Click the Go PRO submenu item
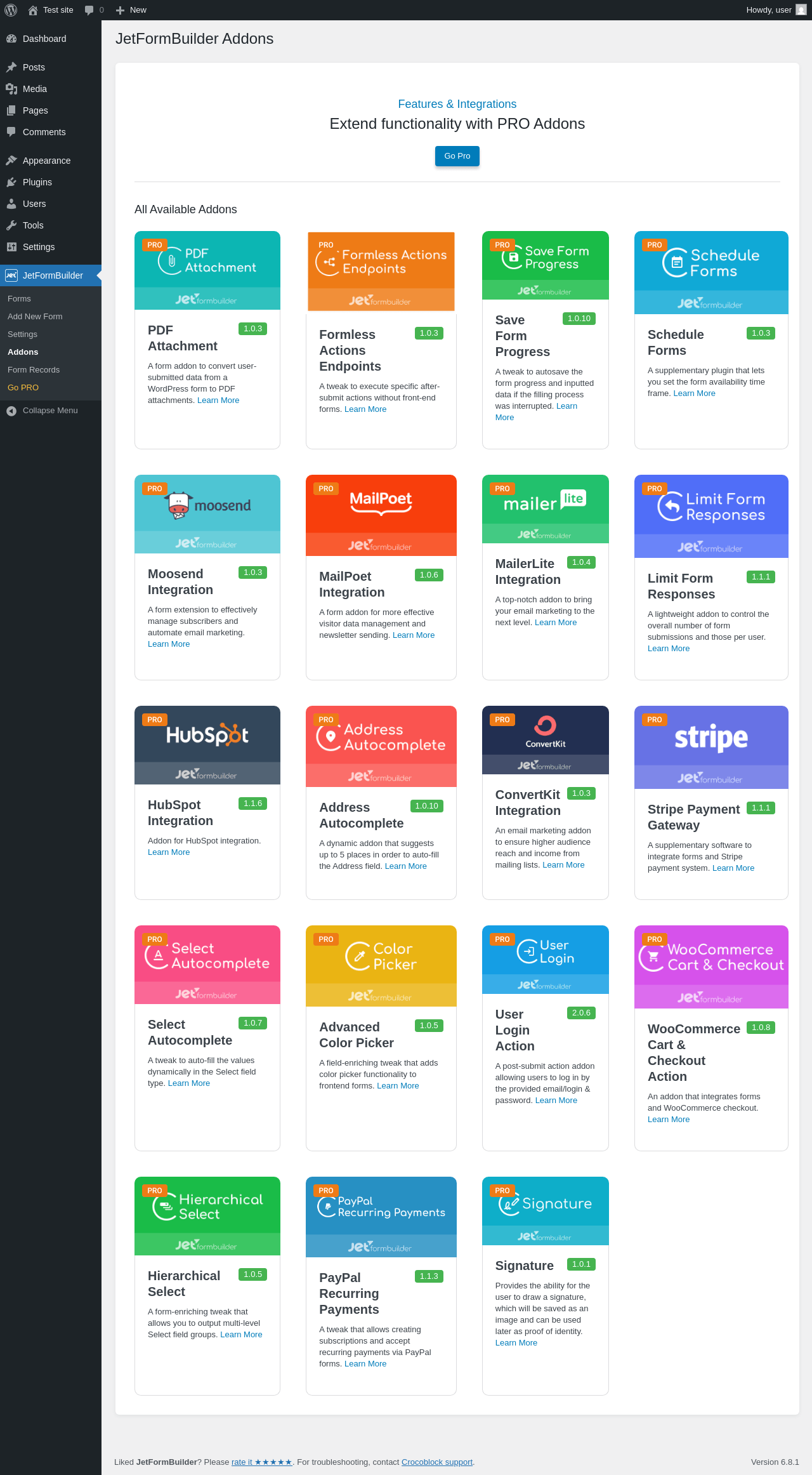 coord(23,388)
